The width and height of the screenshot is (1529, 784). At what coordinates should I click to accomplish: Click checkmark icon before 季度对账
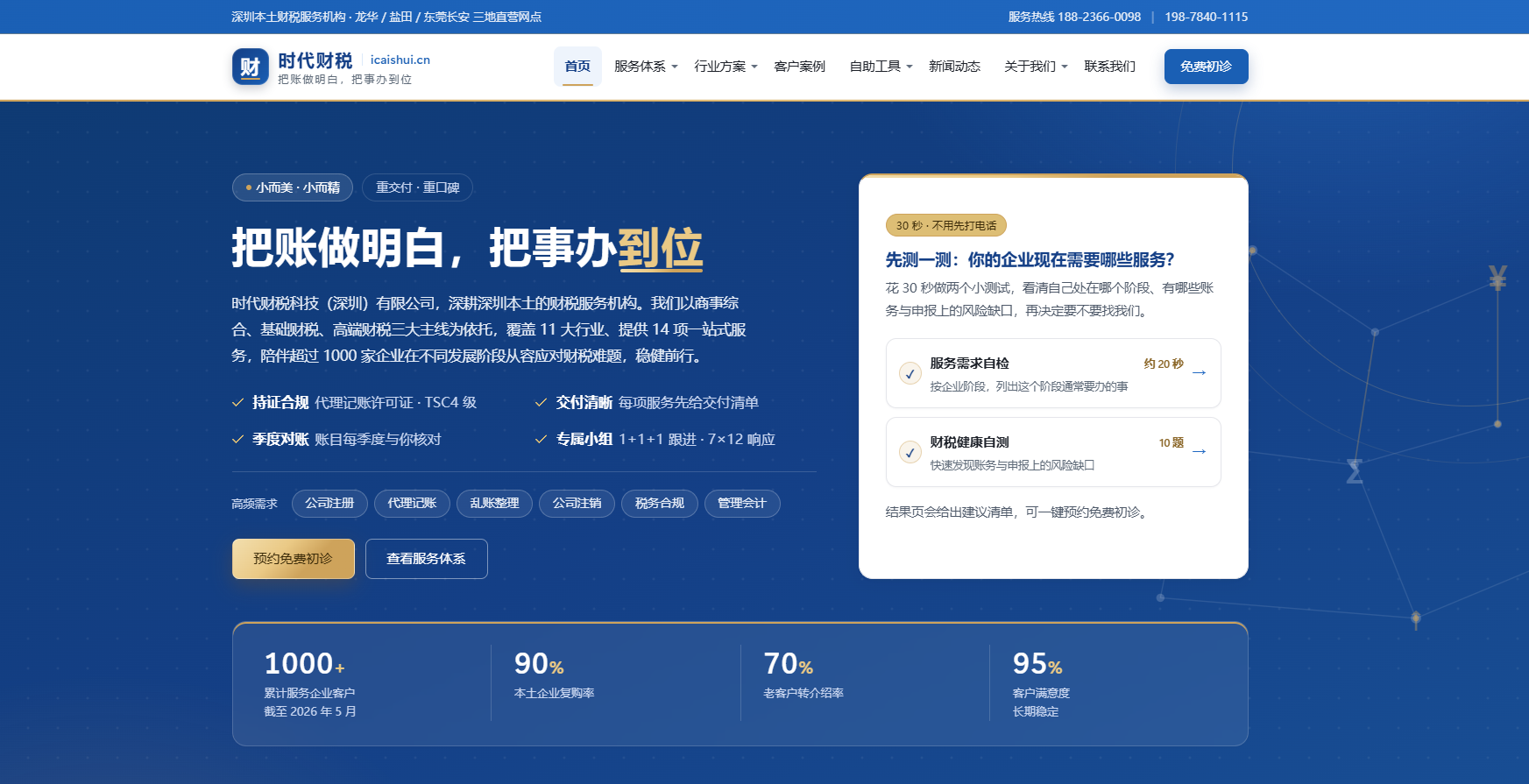[x=237, y=440]
